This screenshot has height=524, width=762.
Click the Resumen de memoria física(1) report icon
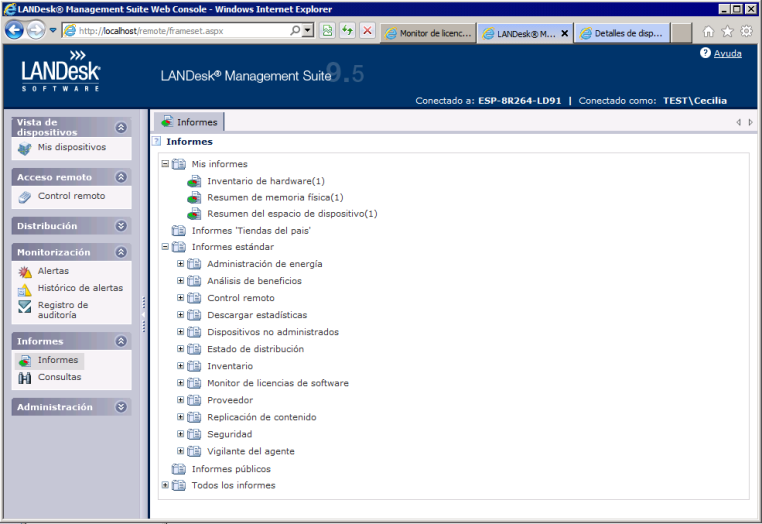pyautogui.click(x=194, y=198)
